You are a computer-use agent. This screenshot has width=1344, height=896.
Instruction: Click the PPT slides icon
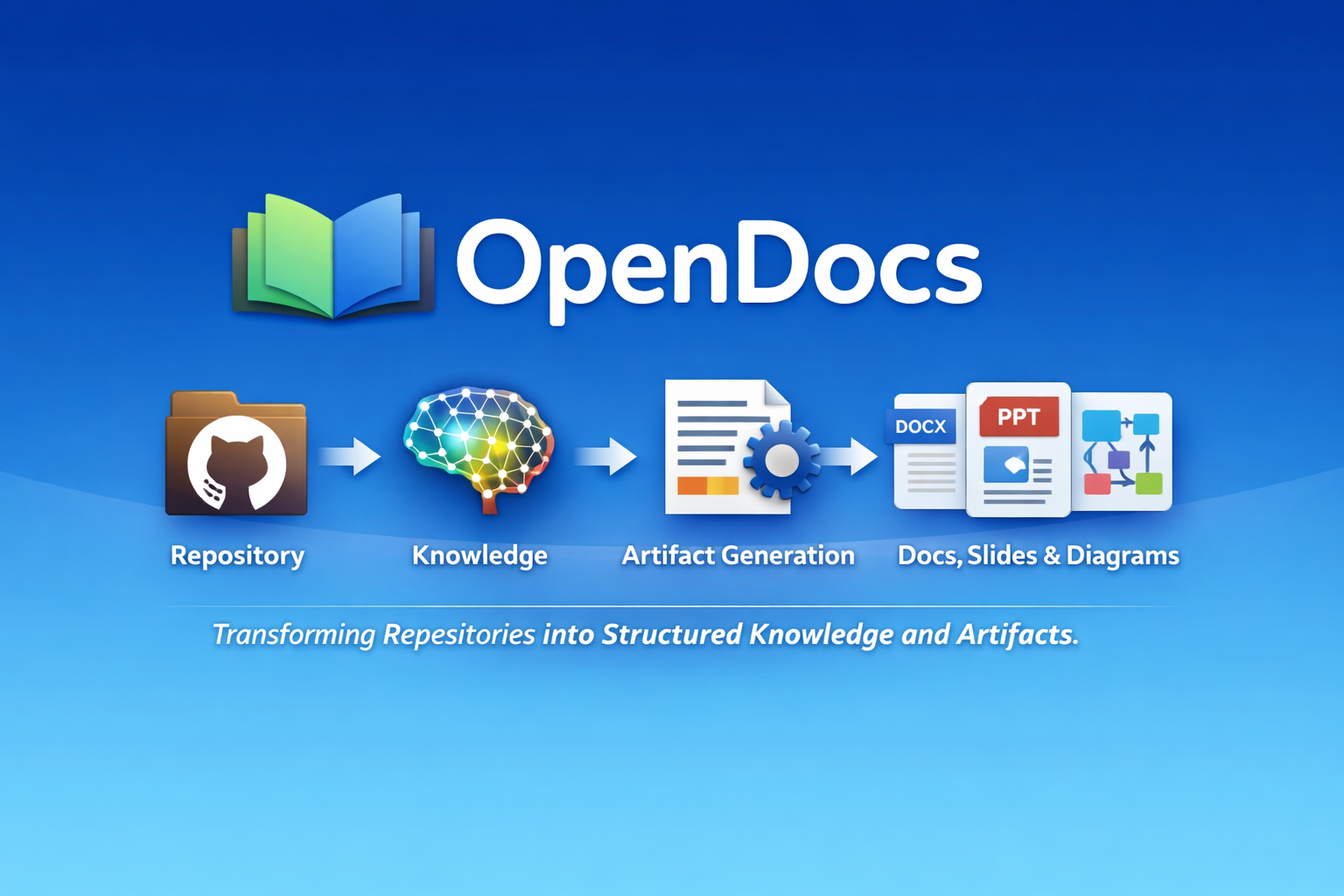[1018, 446]
